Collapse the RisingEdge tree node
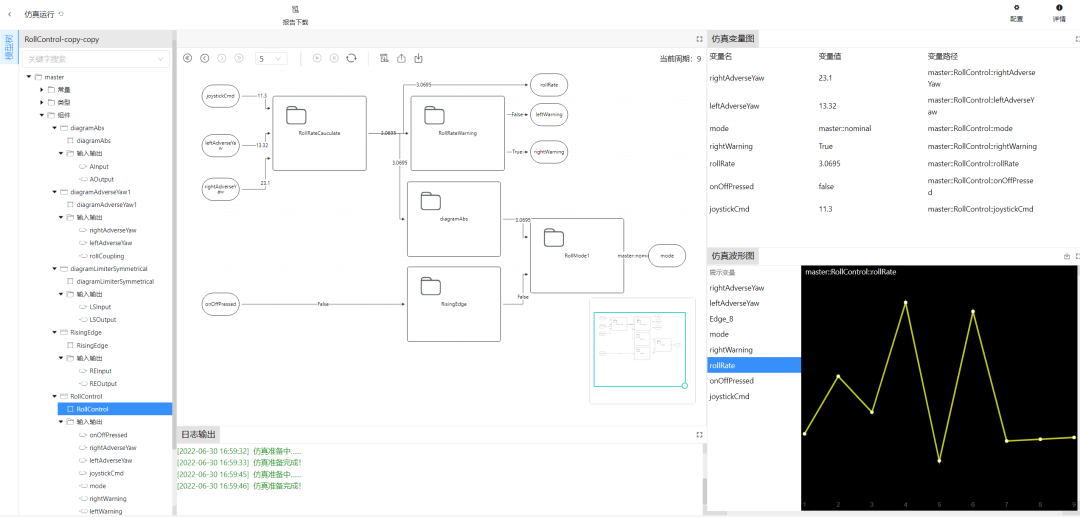1080x517 pixels. click(x=54, y=332)
